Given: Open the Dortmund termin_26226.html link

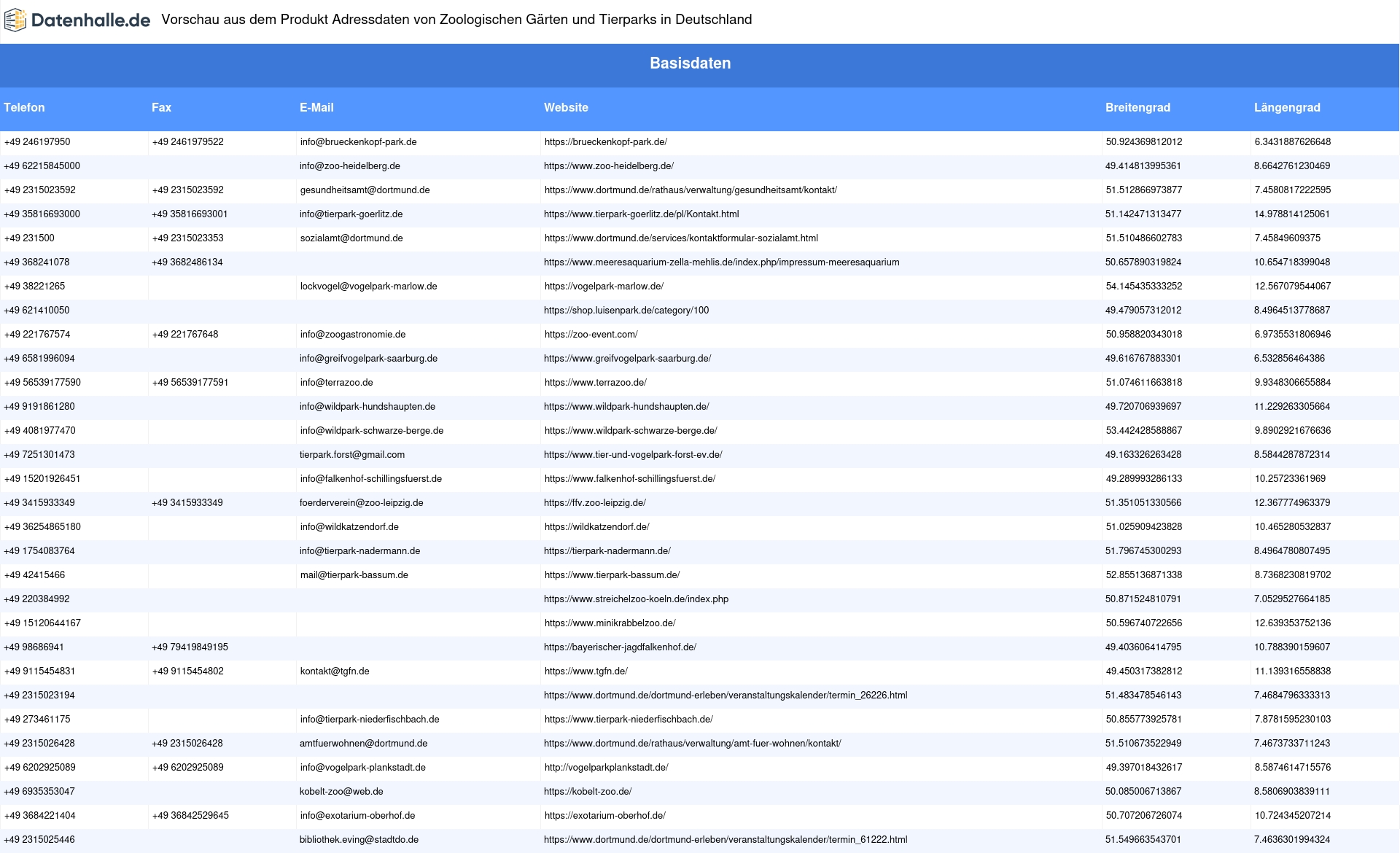Looking at the screenshot, I should coord(726,696).
